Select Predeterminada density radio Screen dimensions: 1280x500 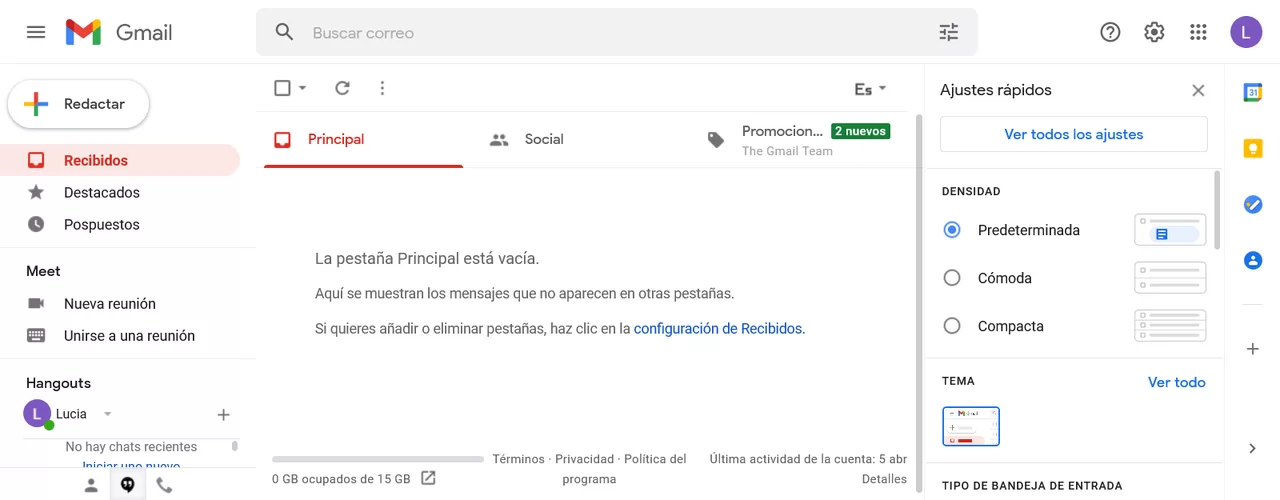(952, 230)
